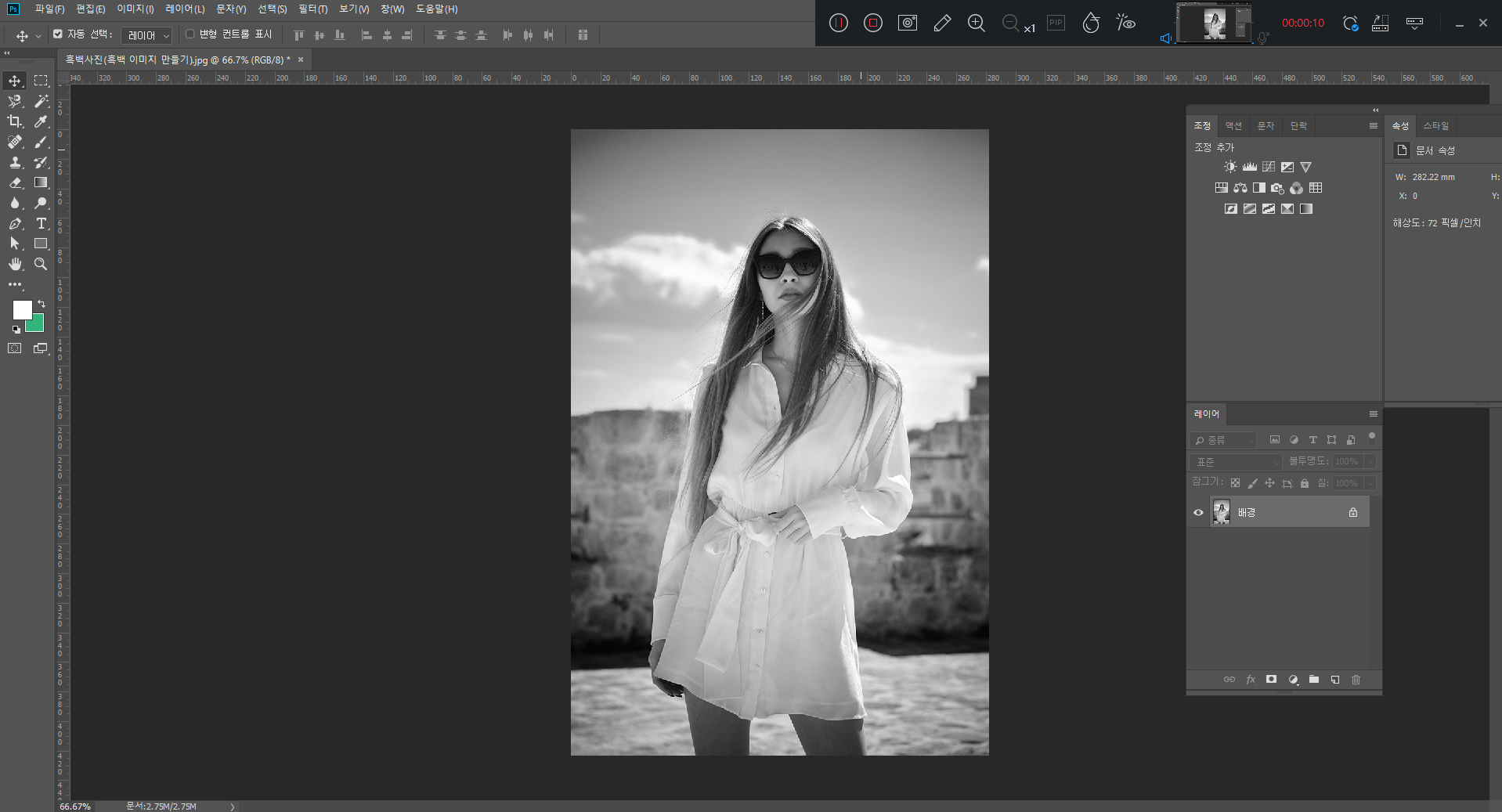Toggle lock position in Layers panel
This screenshot has height=812, width=1502.
1269,483
